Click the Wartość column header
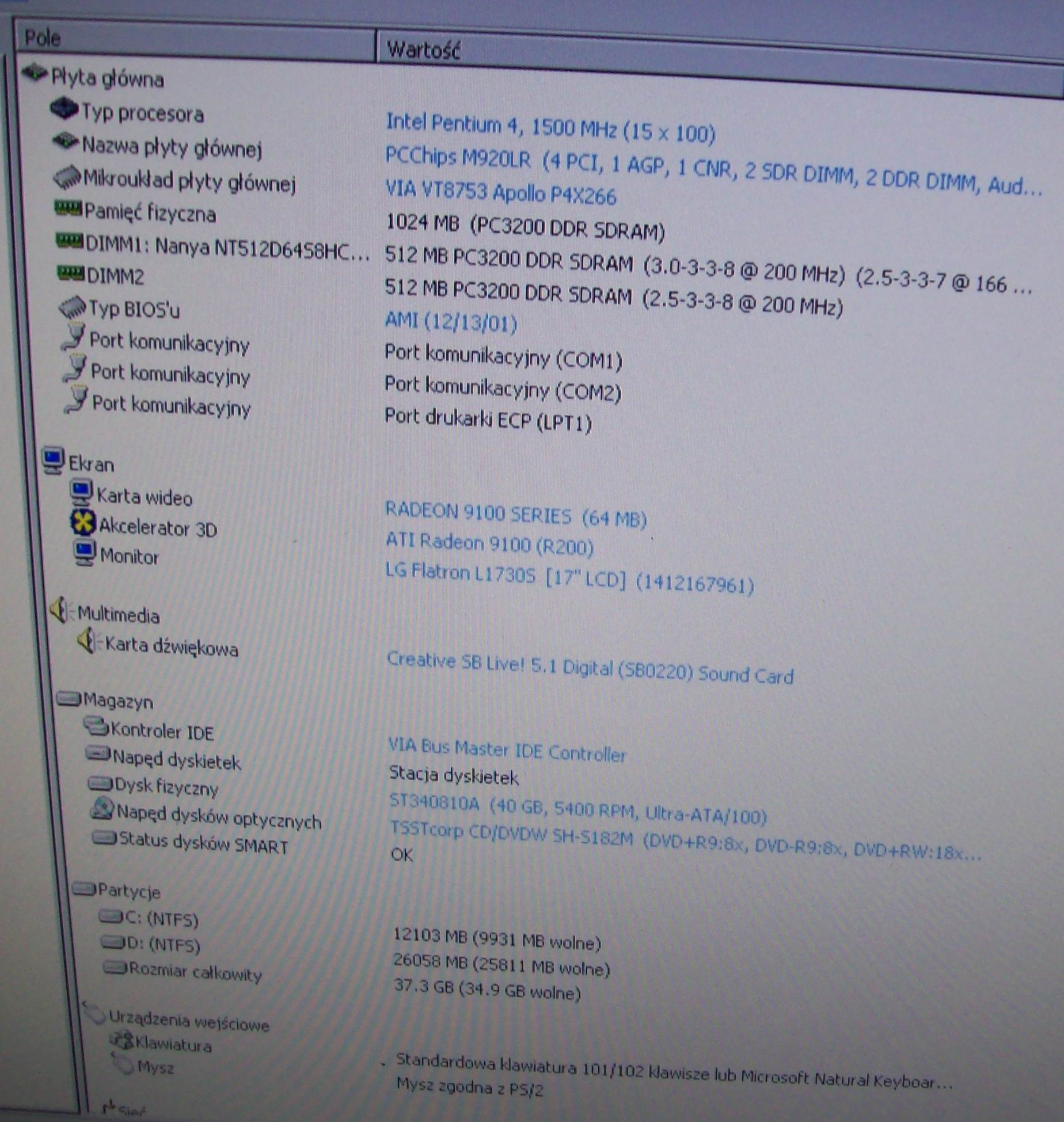Image resolution: width=1064 pixels, height=1122 pixels. coord(720,64)
